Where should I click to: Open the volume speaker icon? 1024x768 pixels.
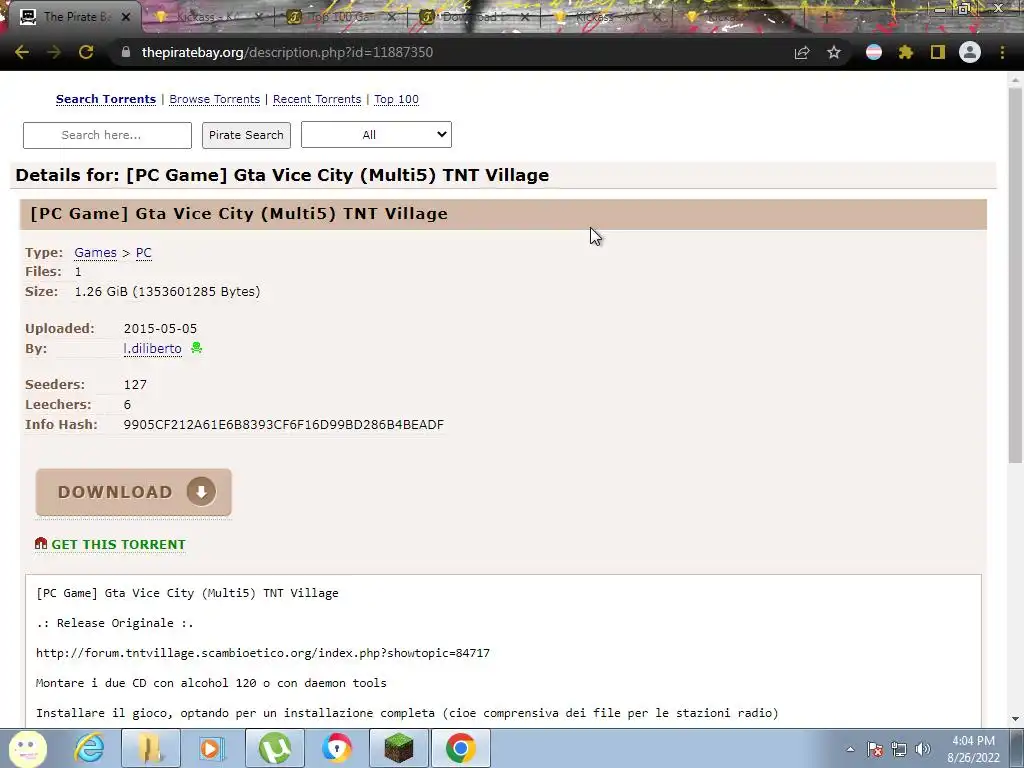click(x=923, y=749)
